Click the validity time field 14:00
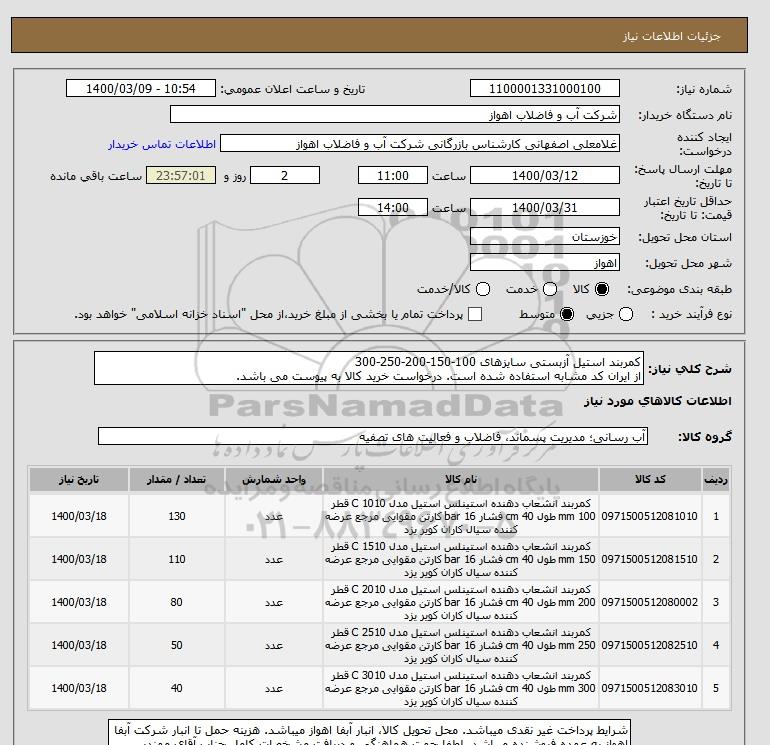Image resolution: width=770 pixels, height=745 pixels. click(393, 207)
